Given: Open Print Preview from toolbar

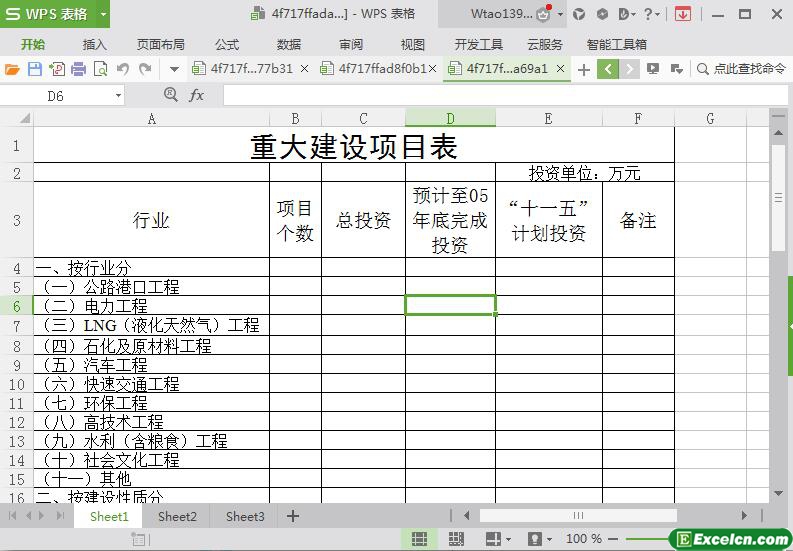Looking at the screenshot, I should coord(101,69).
